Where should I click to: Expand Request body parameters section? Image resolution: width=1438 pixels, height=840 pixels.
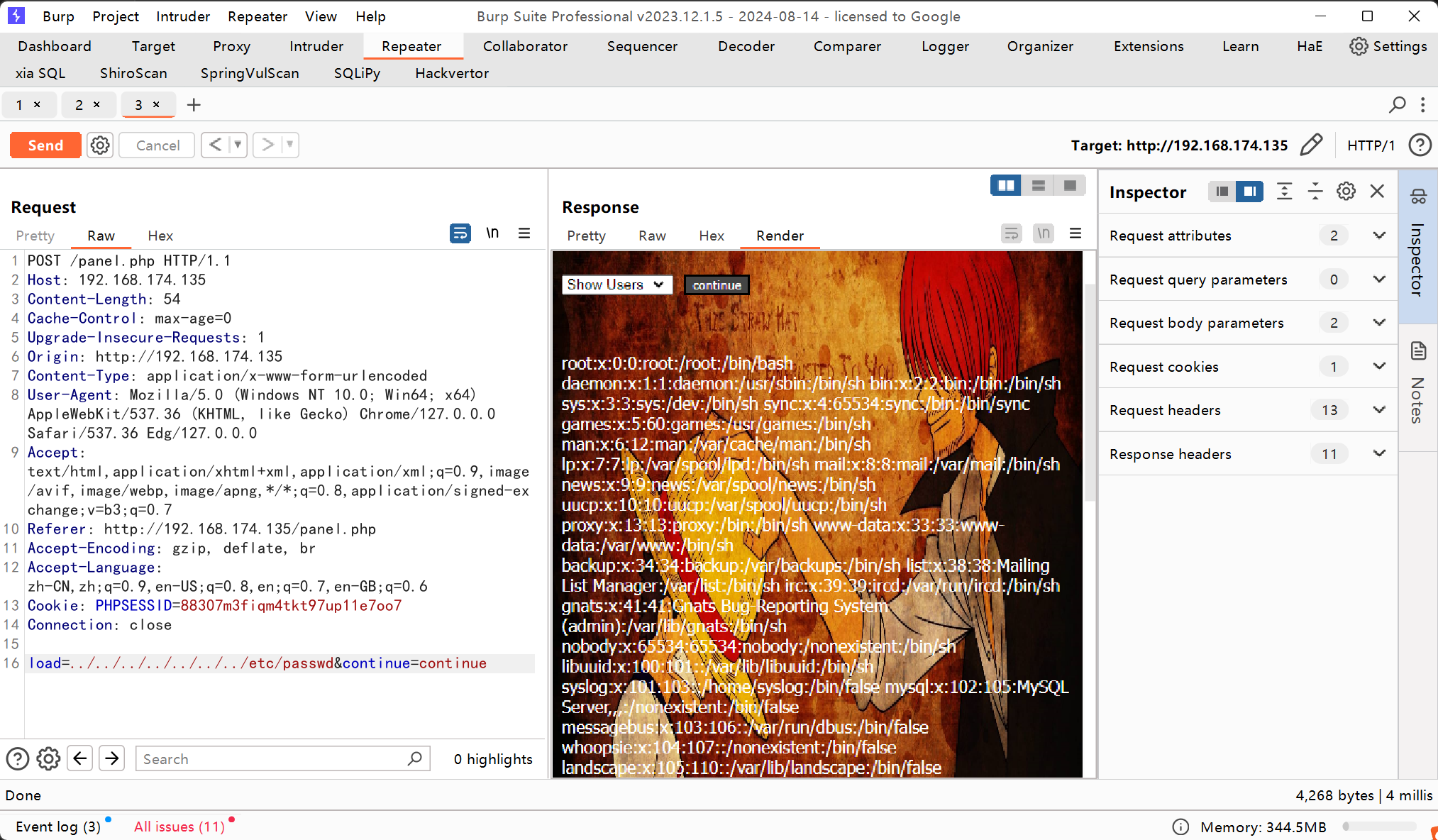click(1379, 323)
